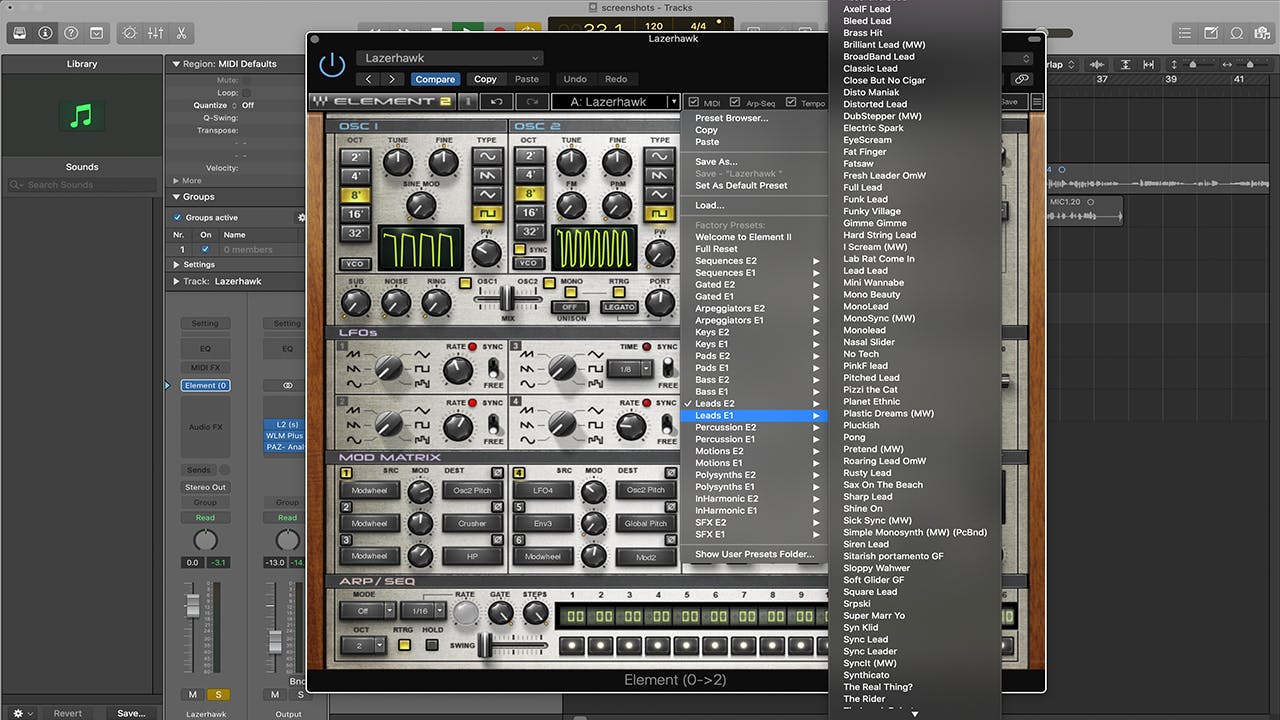Screen dimensions: 1280x720
Task: Uncheck the Groups active checkbox
Action: click(x=178, y=217)
